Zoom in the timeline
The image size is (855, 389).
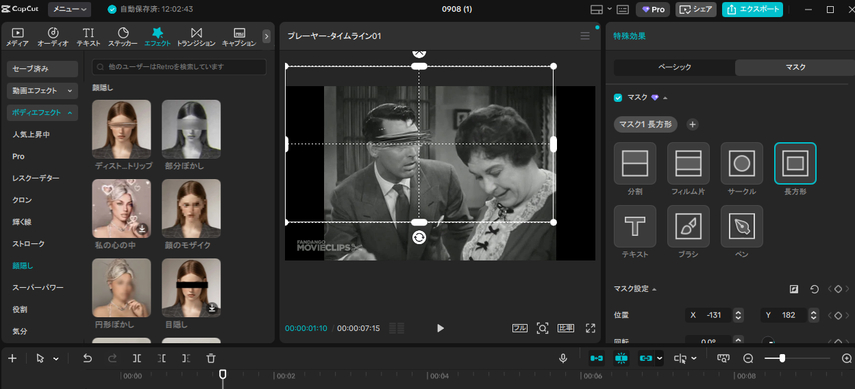(846, 358)
